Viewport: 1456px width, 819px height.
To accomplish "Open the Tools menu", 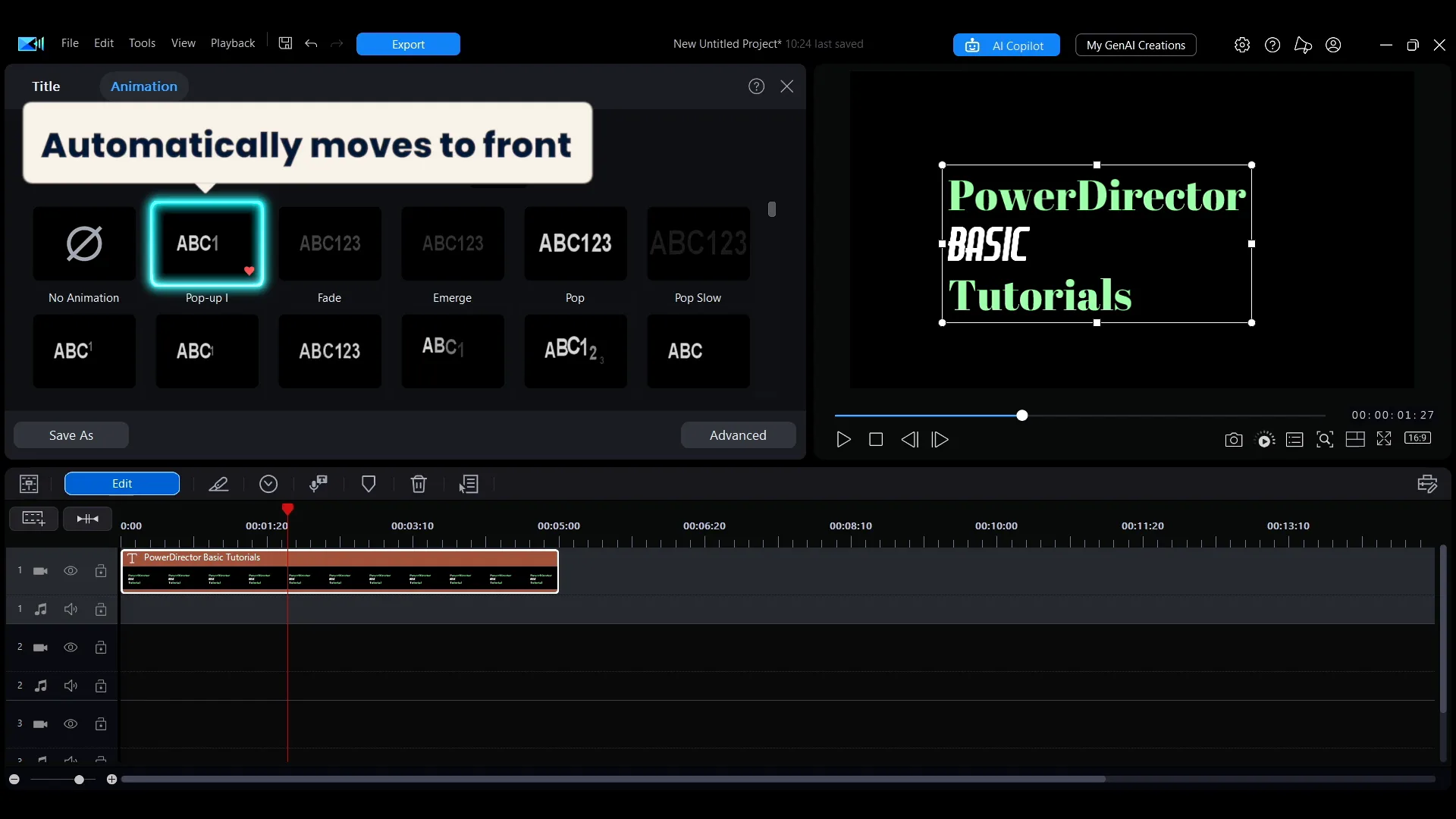I will [x=142, y=43].
